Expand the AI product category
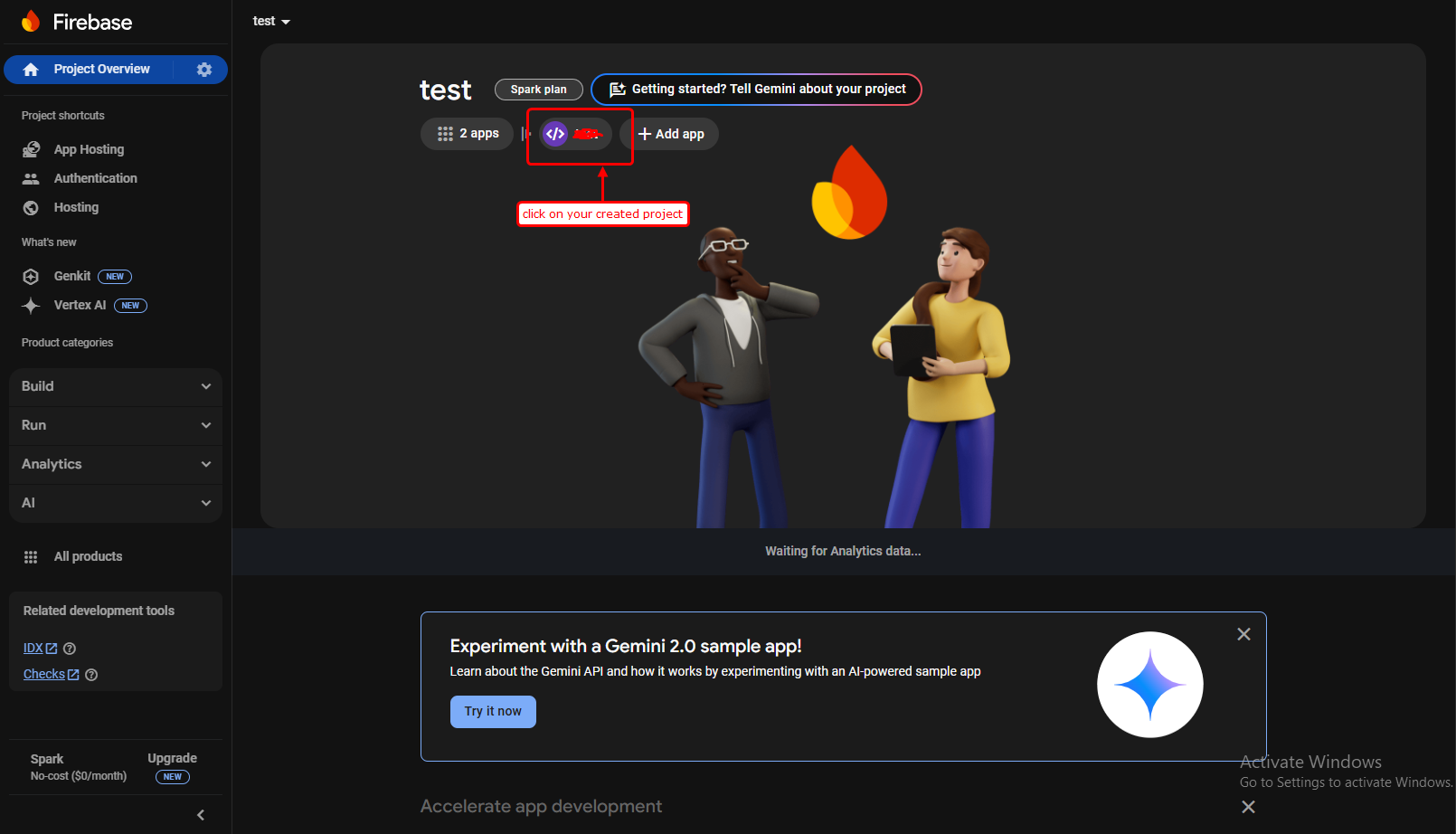Screen dimensions: 1456x834 click(x=115, y=503)
